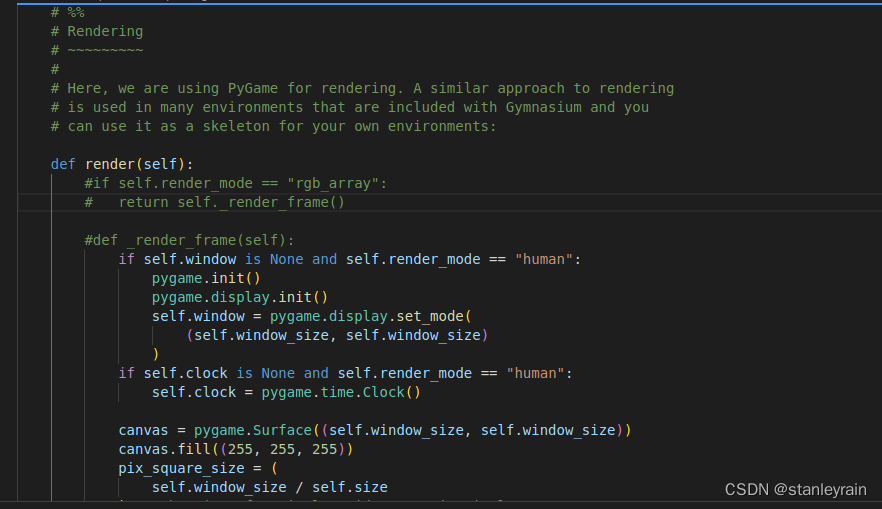This screenshot has height=509, width=882.
Task: Click 'self.window_size / self.size' line
Action: click(269, 487)
